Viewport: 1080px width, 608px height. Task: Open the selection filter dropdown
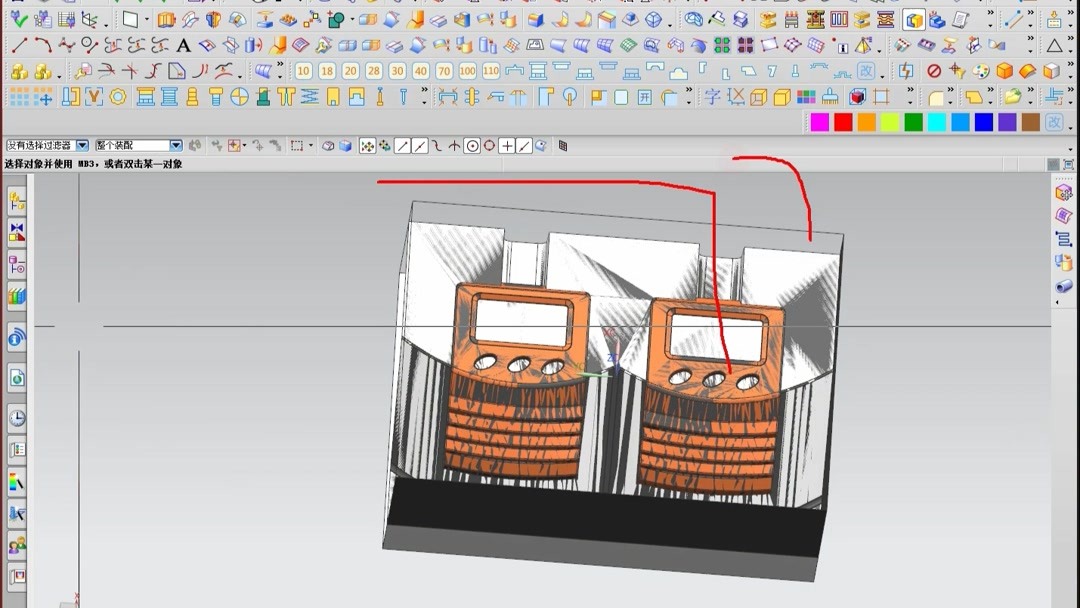82,145
